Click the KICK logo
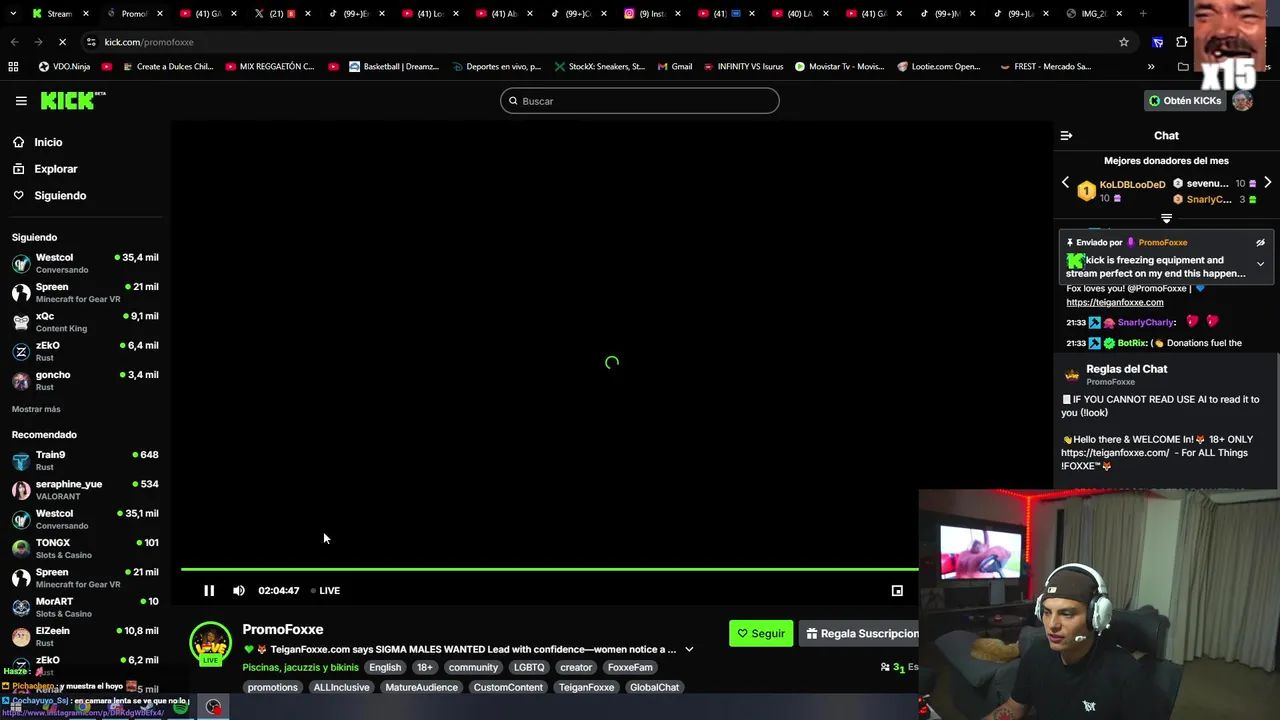 [x=72, y=100]
